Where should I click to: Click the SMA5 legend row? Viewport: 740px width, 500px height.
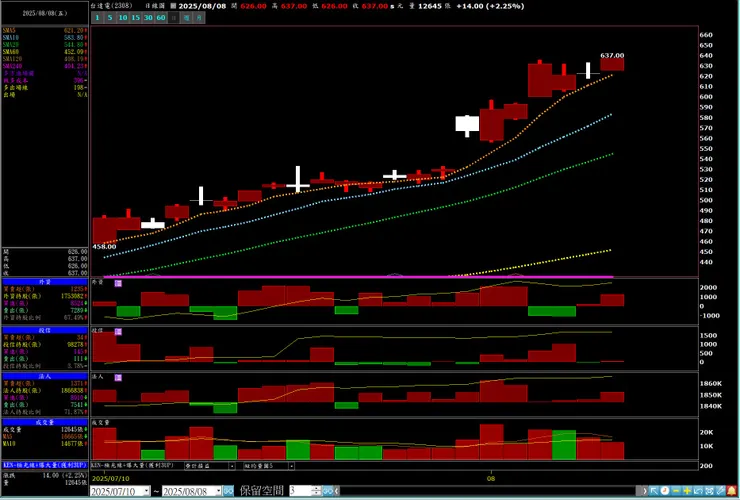point(45,30)
